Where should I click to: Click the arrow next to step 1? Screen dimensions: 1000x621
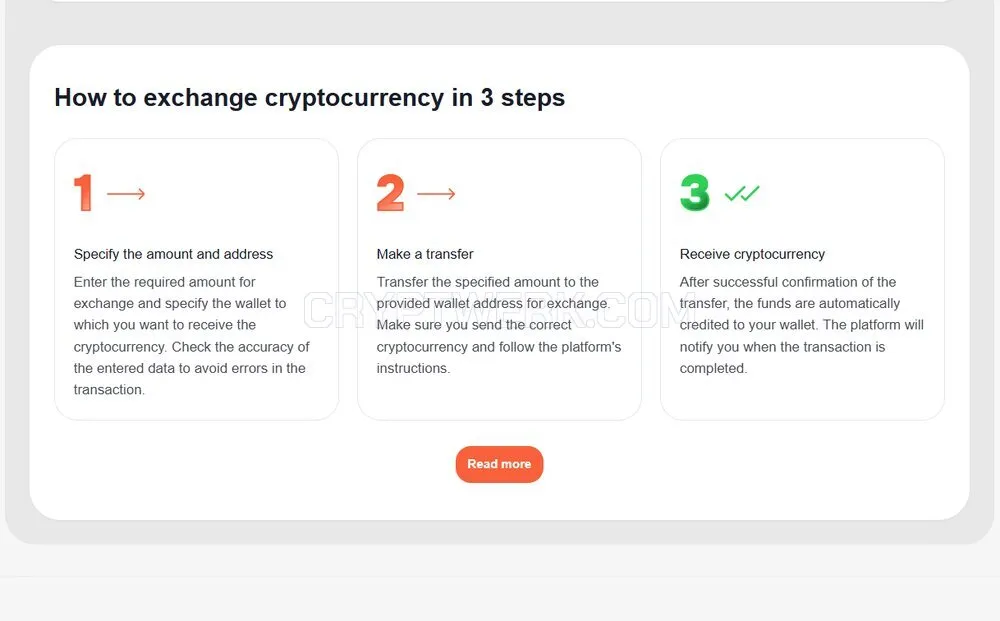click(x=126, y=193)
